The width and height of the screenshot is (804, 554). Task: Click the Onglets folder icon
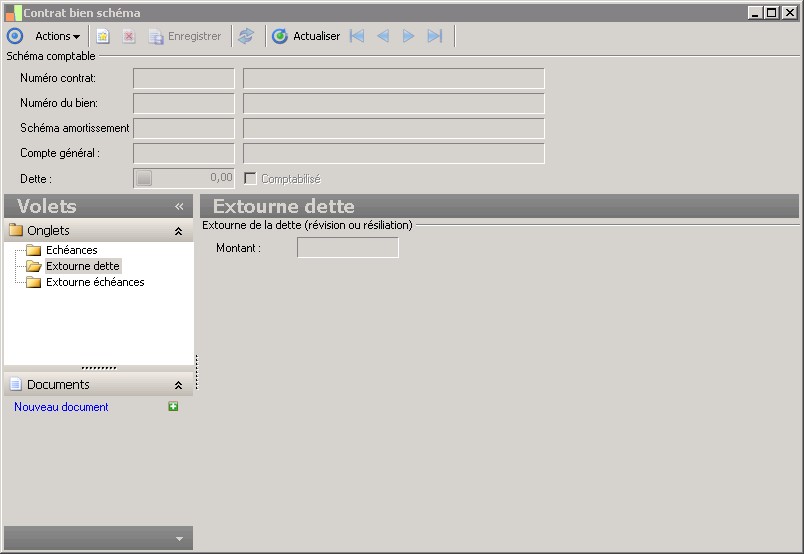coord(16,230)
